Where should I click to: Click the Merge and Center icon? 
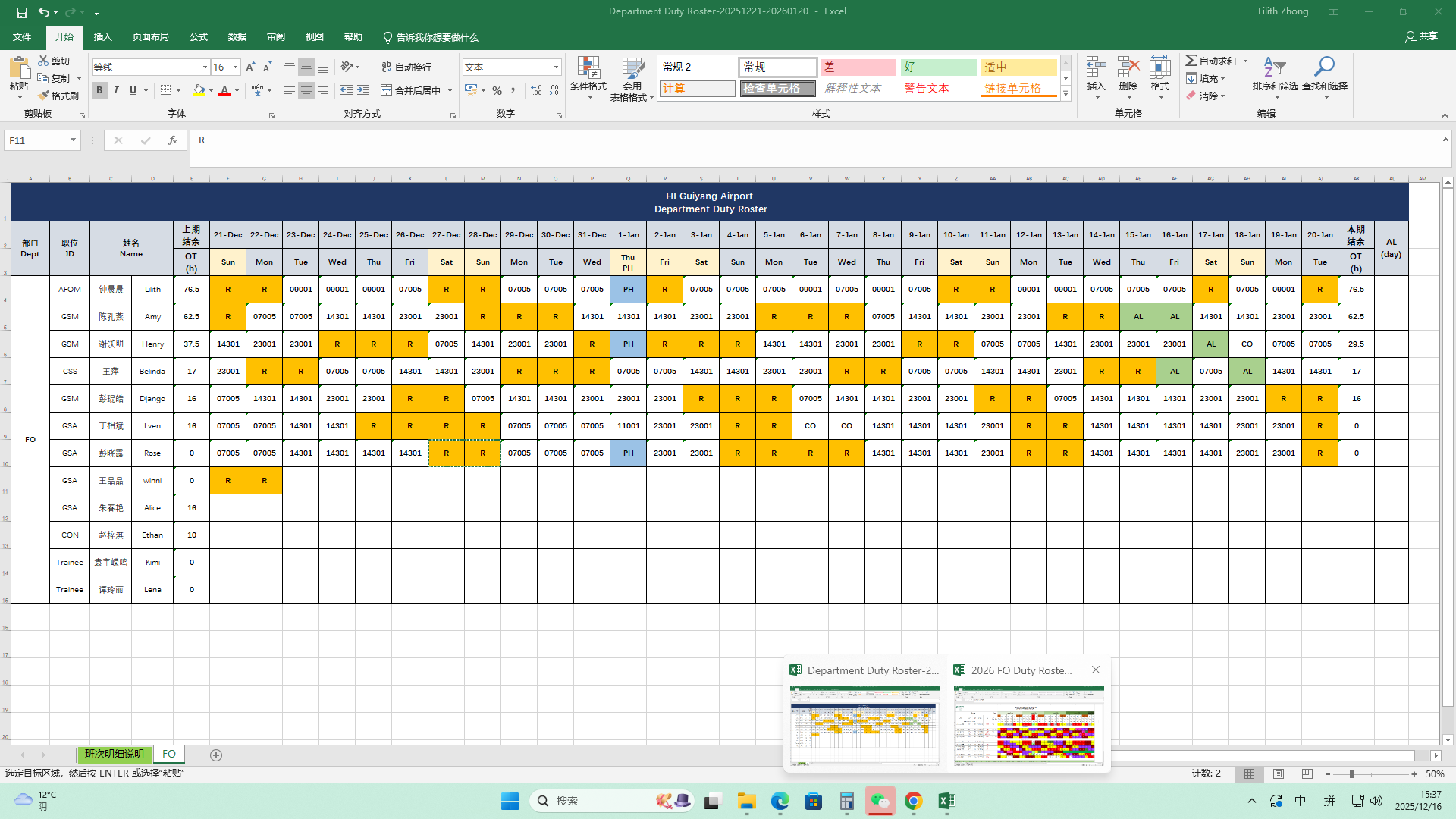(387, 90)
